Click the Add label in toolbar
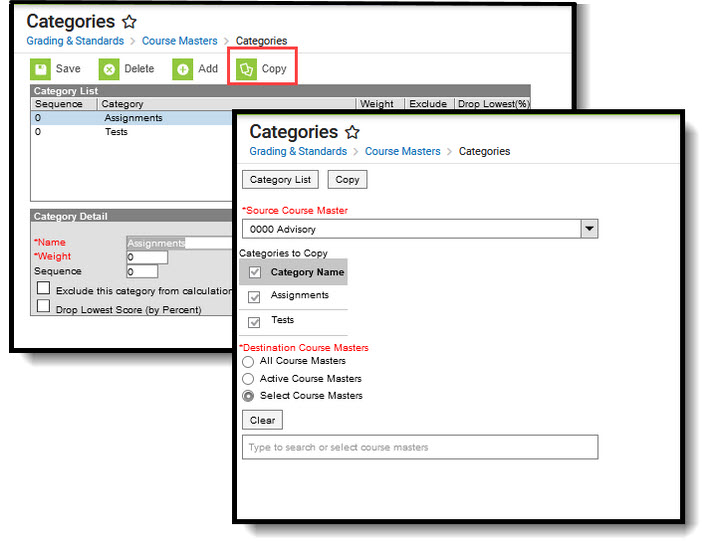This screenshot has height=541, width=702. click(208, 69)
